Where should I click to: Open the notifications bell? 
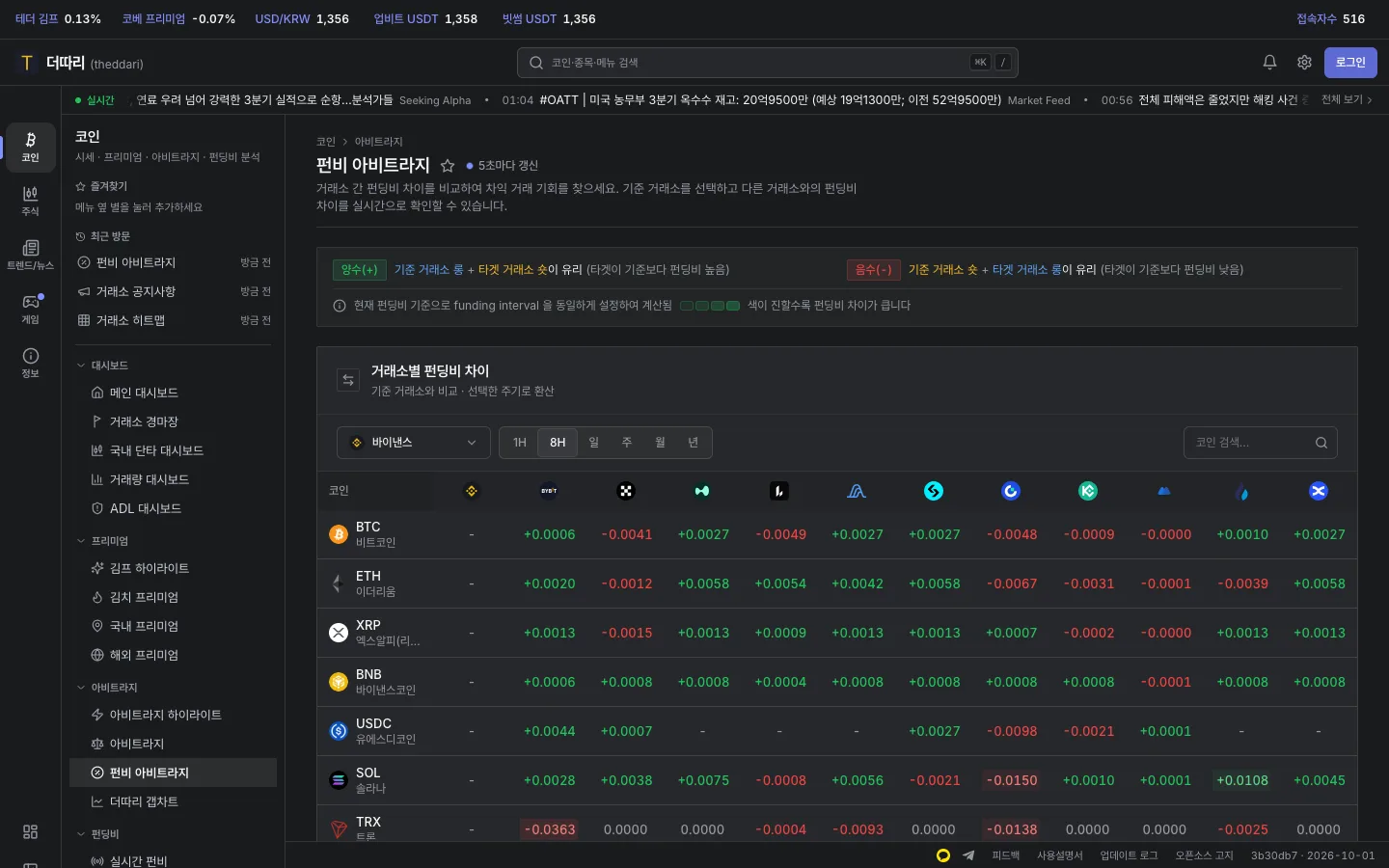[1269, 63]
